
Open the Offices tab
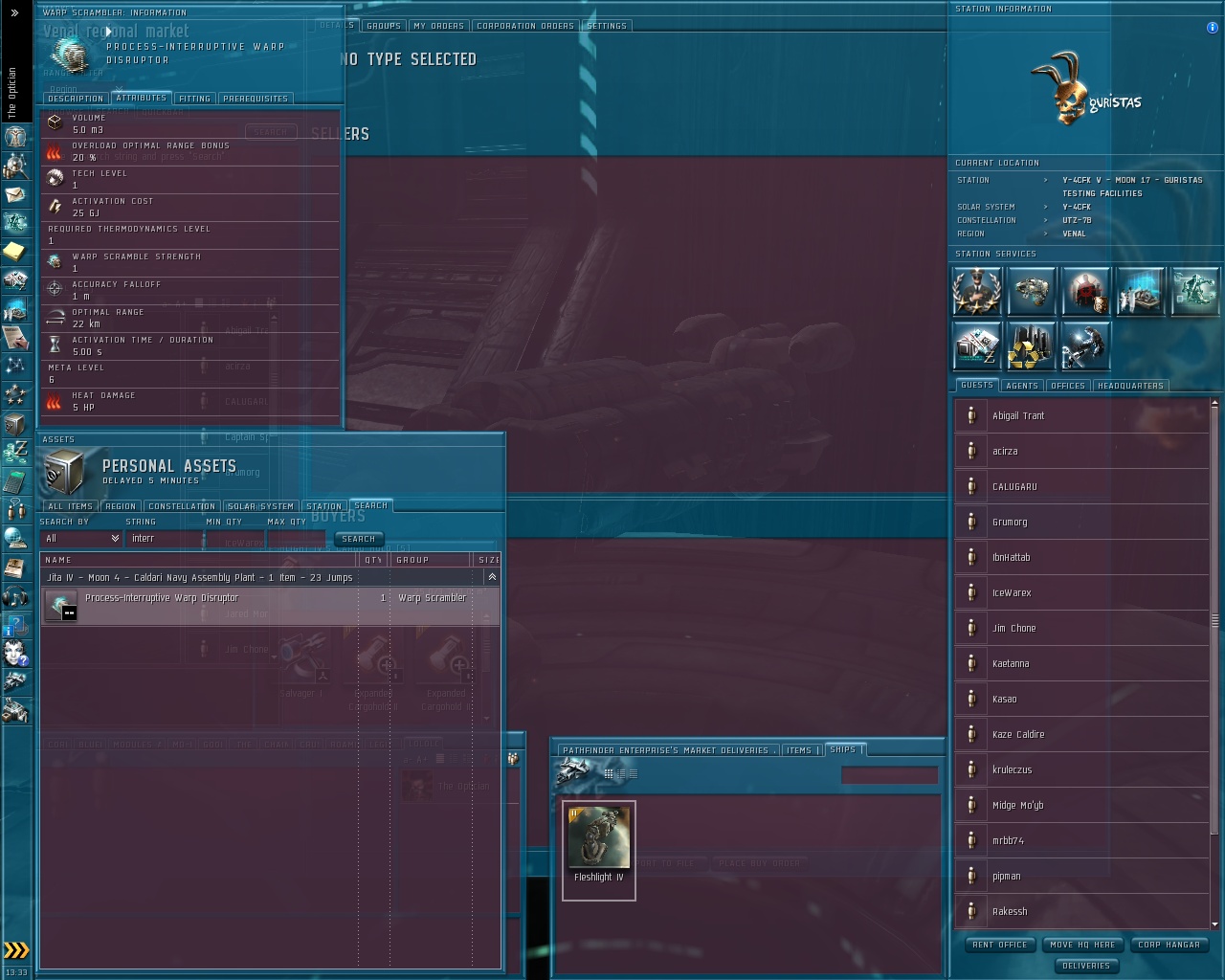pyautogui.click(x=1068, y=386)
